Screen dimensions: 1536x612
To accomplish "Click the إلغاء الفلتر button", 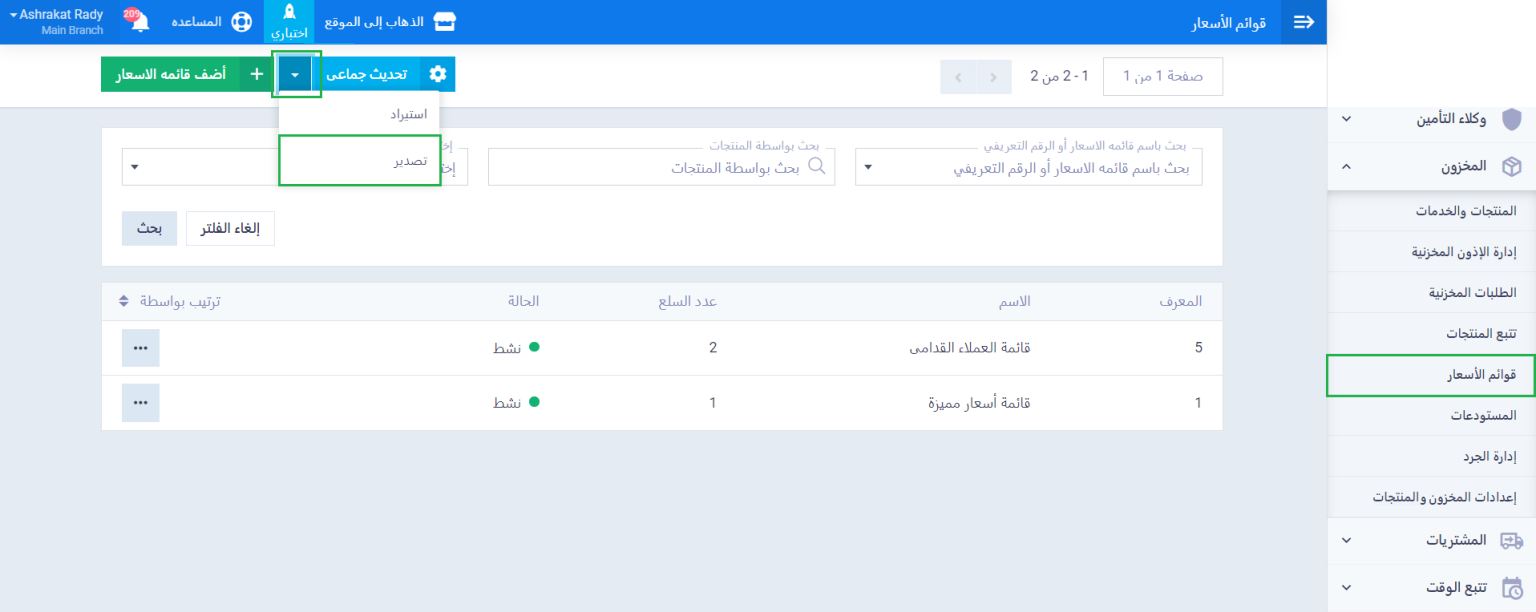I will click(230, 229).
